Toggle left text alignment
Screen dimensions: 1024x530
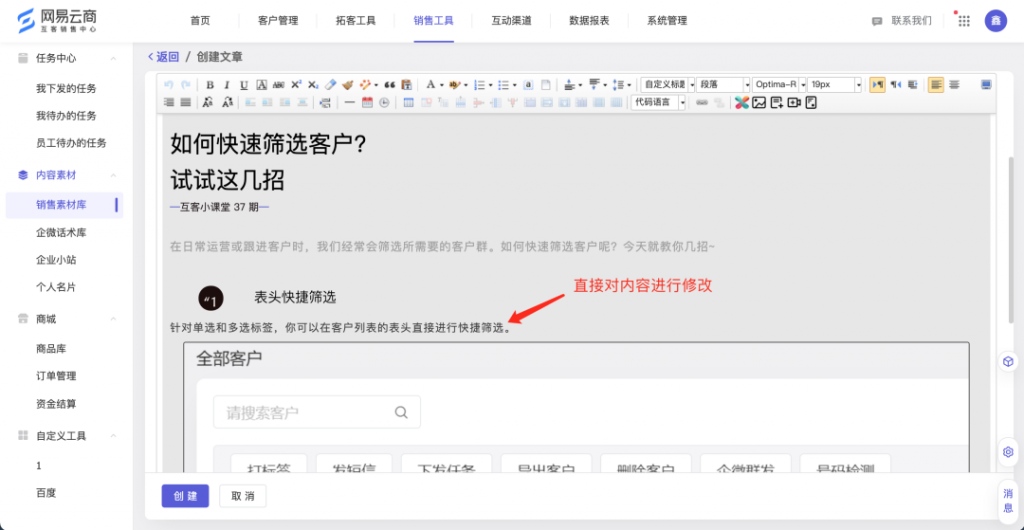936,85
